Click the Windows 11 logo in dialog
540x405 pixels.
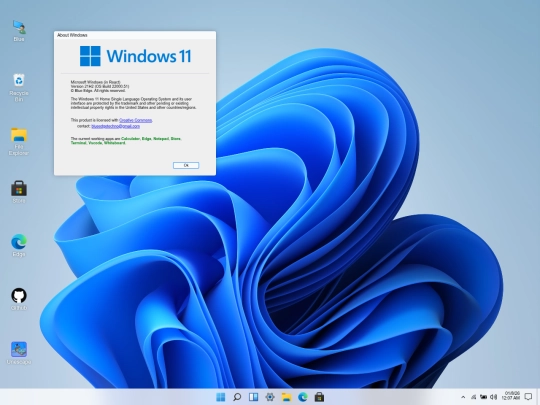135,56
